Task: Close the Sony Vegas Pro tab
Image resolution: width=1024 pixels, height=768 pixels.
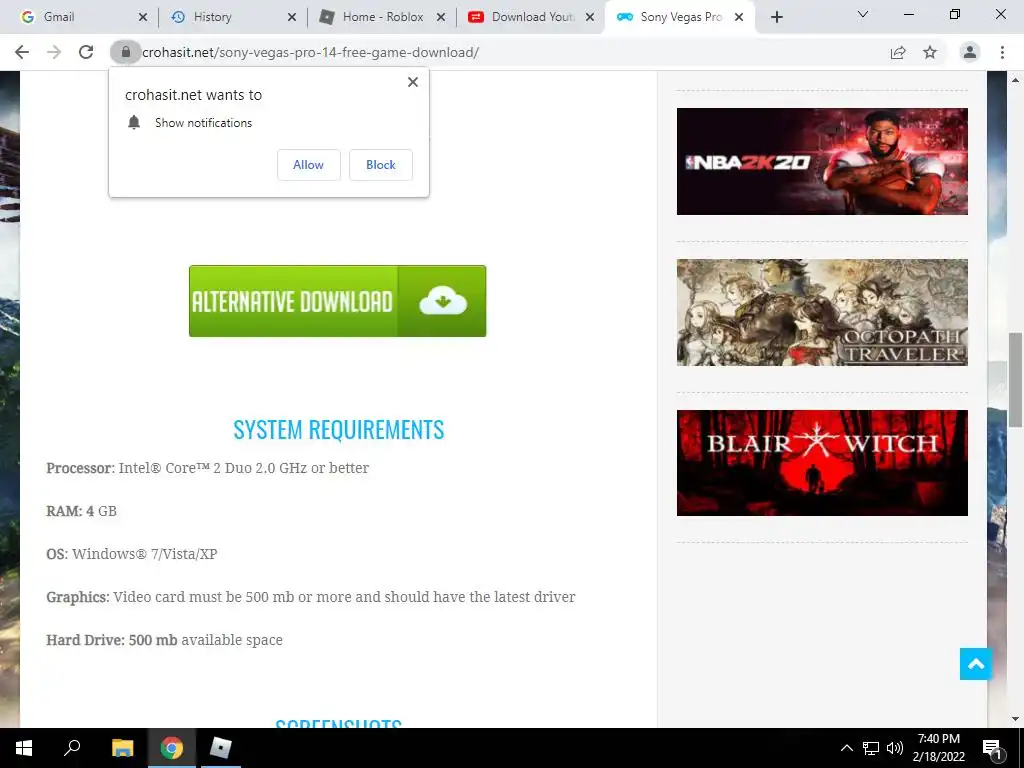Action: (x=739, y=17)
